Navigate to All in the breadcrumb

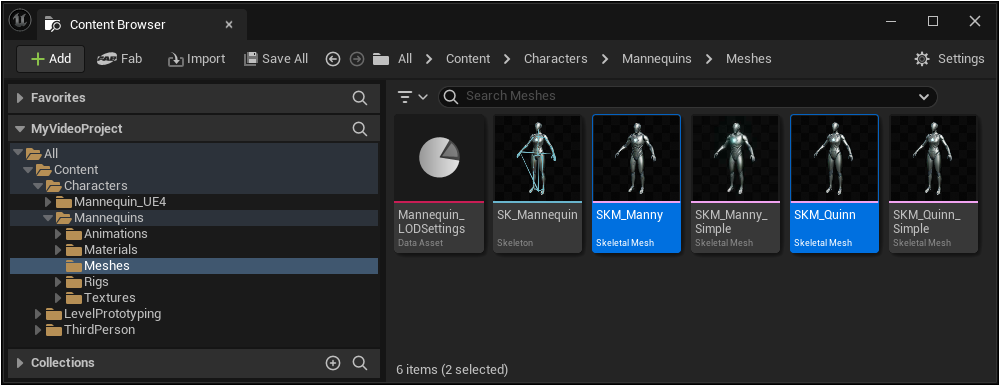[405, 59]
